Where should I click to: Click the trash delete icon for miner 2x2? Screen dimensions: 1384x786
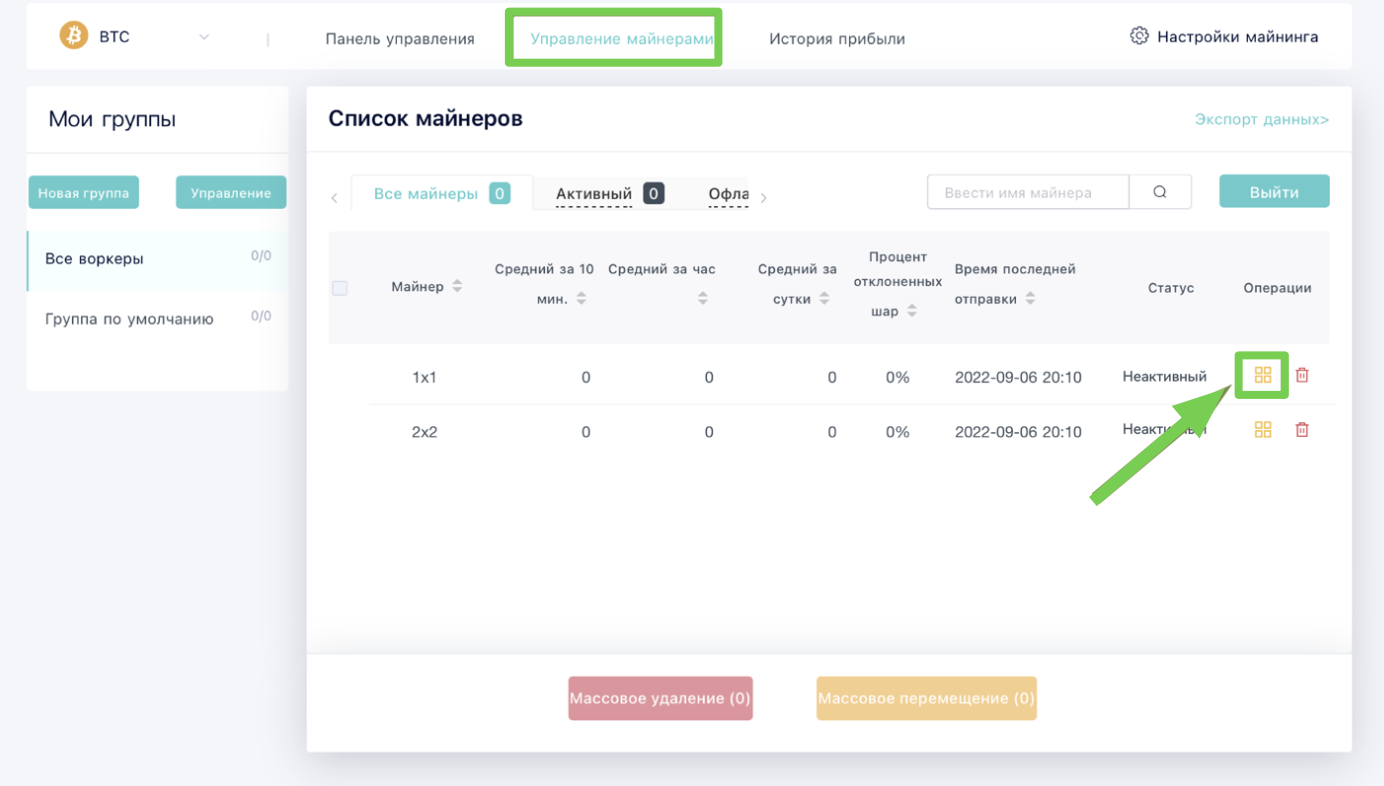tap(1302, 429)
